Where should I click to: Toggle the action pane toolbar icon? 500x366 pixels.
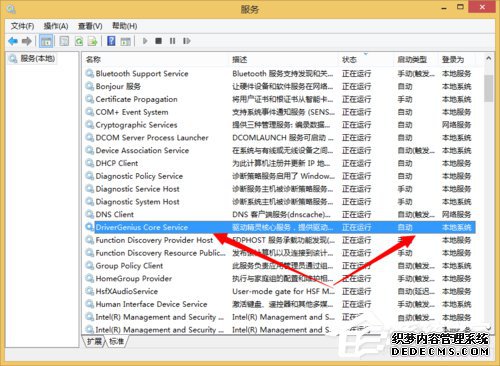coord(125,41)
